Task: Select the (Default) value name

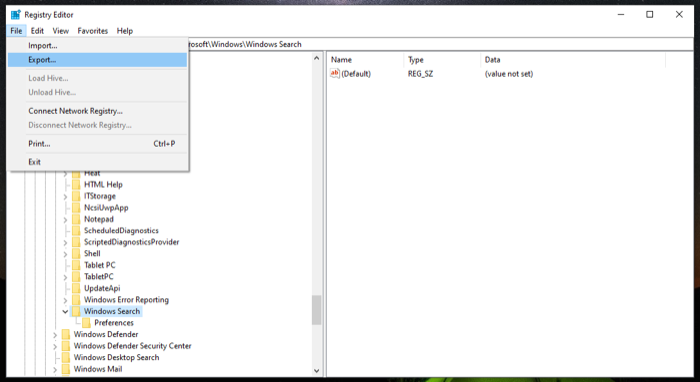Action: click(x=356, y=74)
